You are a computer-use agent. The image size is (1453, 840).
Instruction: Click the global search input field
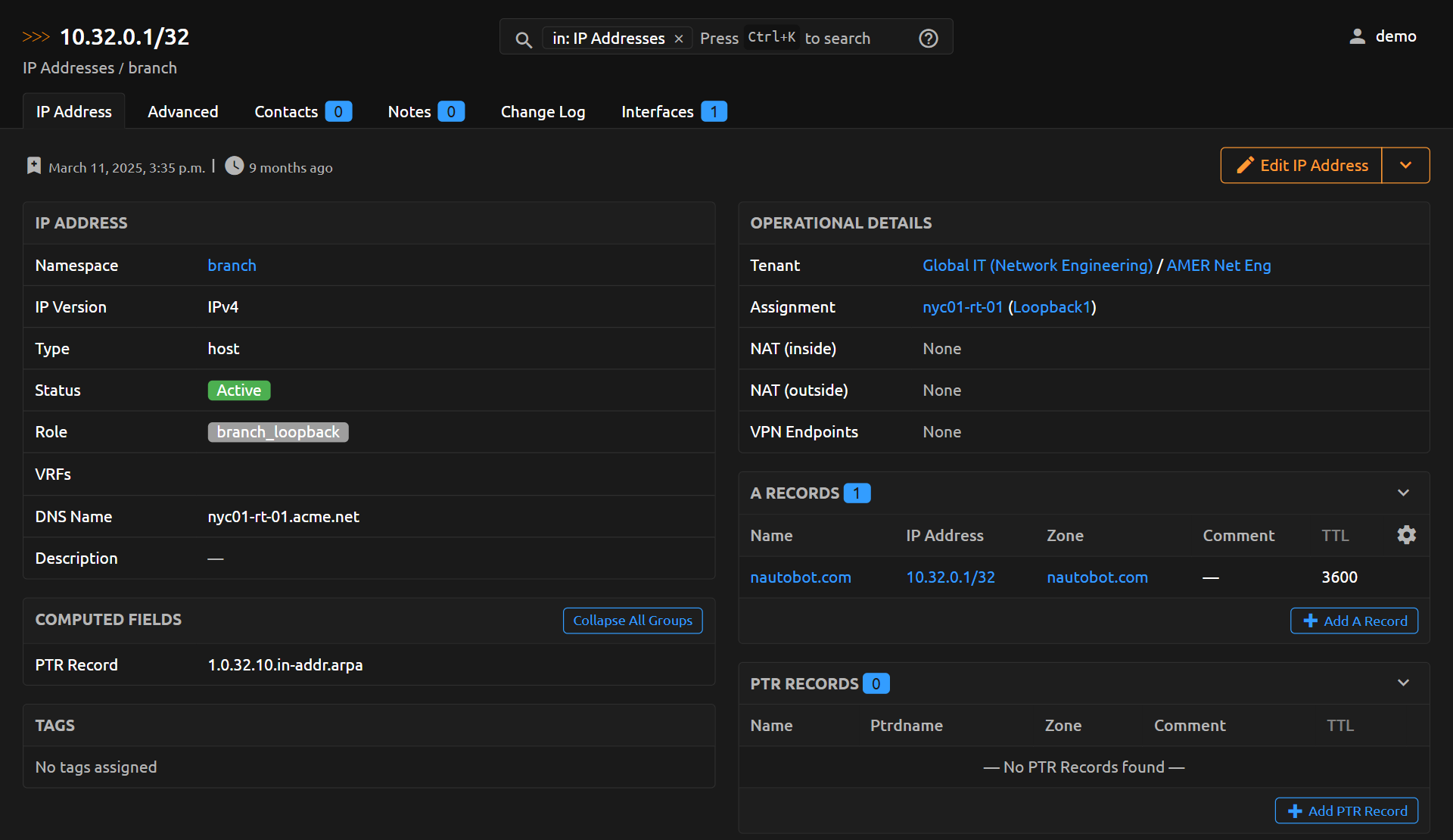click(836, 39)
